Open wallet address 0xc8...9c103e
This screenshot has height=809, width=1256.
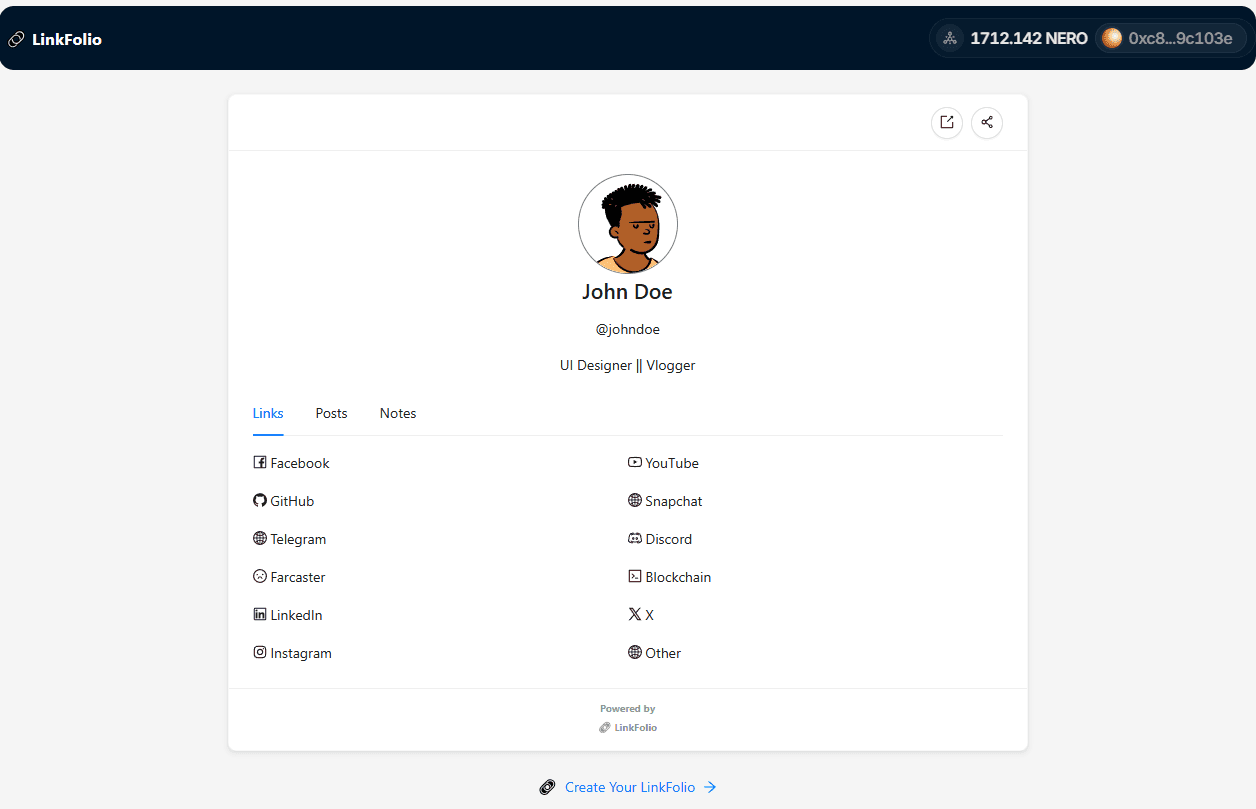point(1180,38)
